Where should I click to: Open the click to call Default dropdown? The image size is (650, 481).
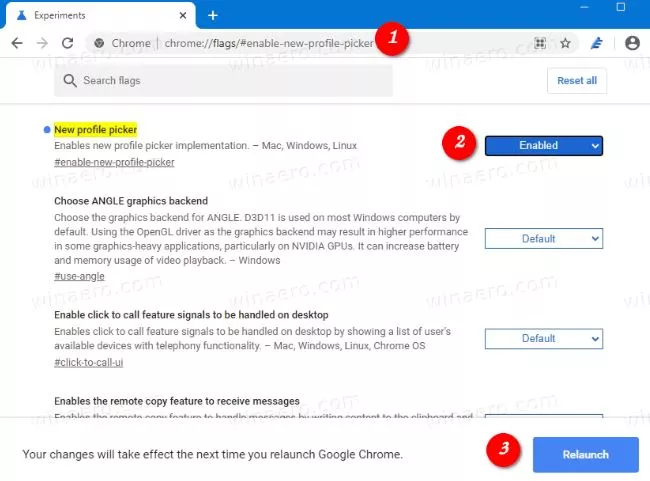click(544, 338)
